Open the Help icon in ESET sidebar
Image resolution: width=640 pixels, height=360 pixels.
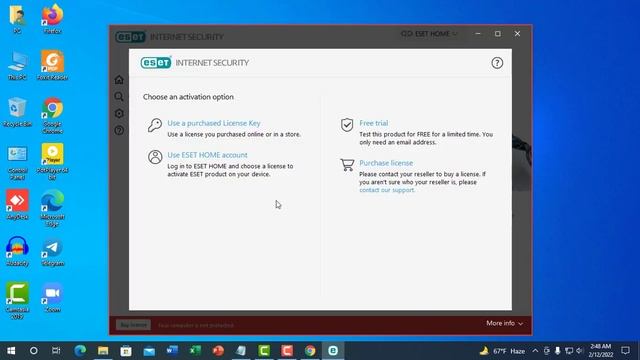pyautogui.click(x=119, y=130)
